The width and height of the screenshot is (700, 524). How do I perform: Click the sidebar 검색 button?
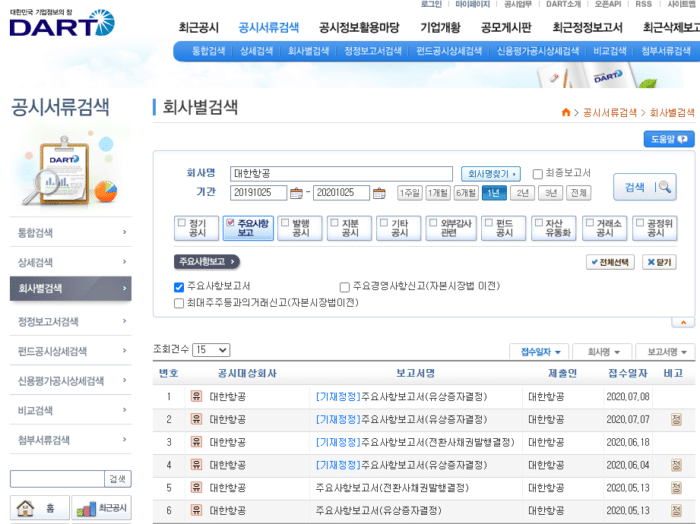coord(118,479)
